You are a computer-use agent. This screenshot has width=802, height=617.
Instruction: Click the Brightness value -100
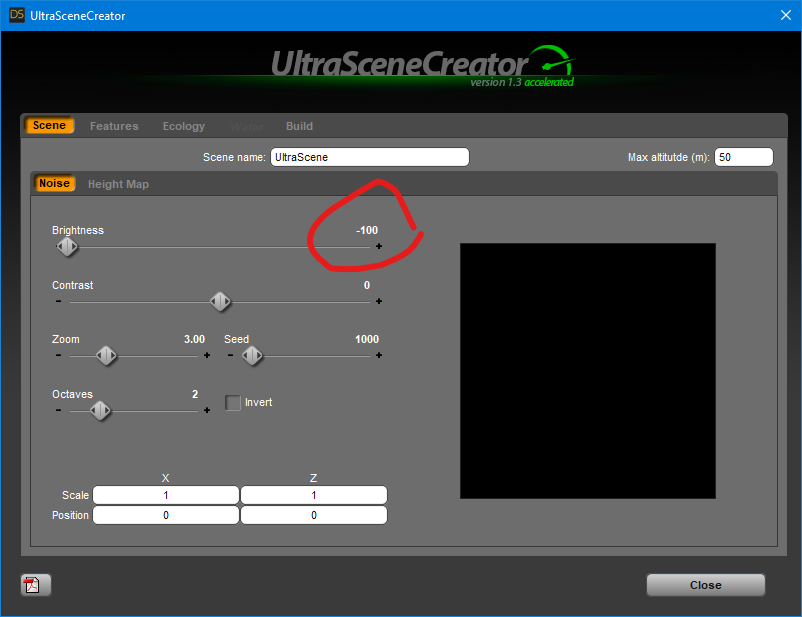point(367,230)
